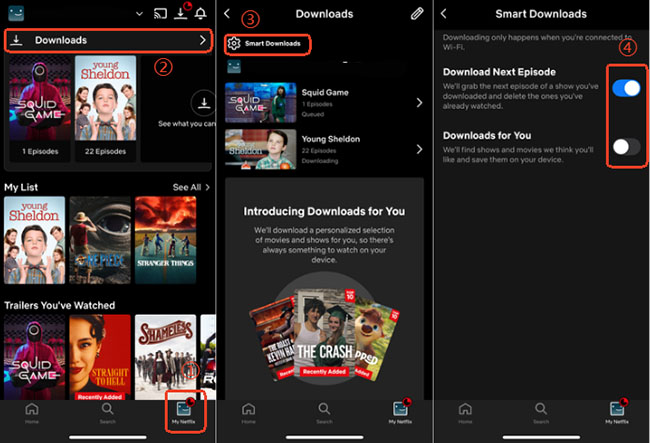Expand Squid Game episodes chevron
650x443 pixels.
pyautogui.click(x=419, y=103)
